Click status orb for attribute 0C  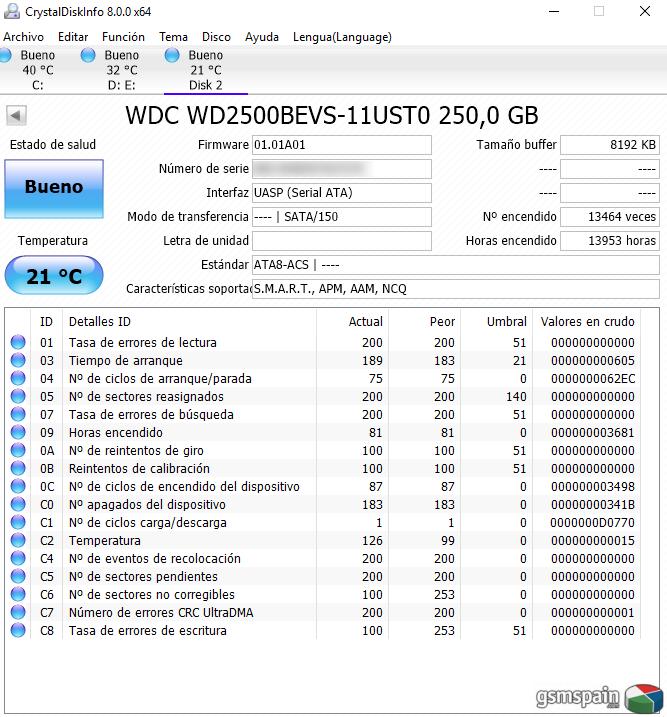point(18,486)
